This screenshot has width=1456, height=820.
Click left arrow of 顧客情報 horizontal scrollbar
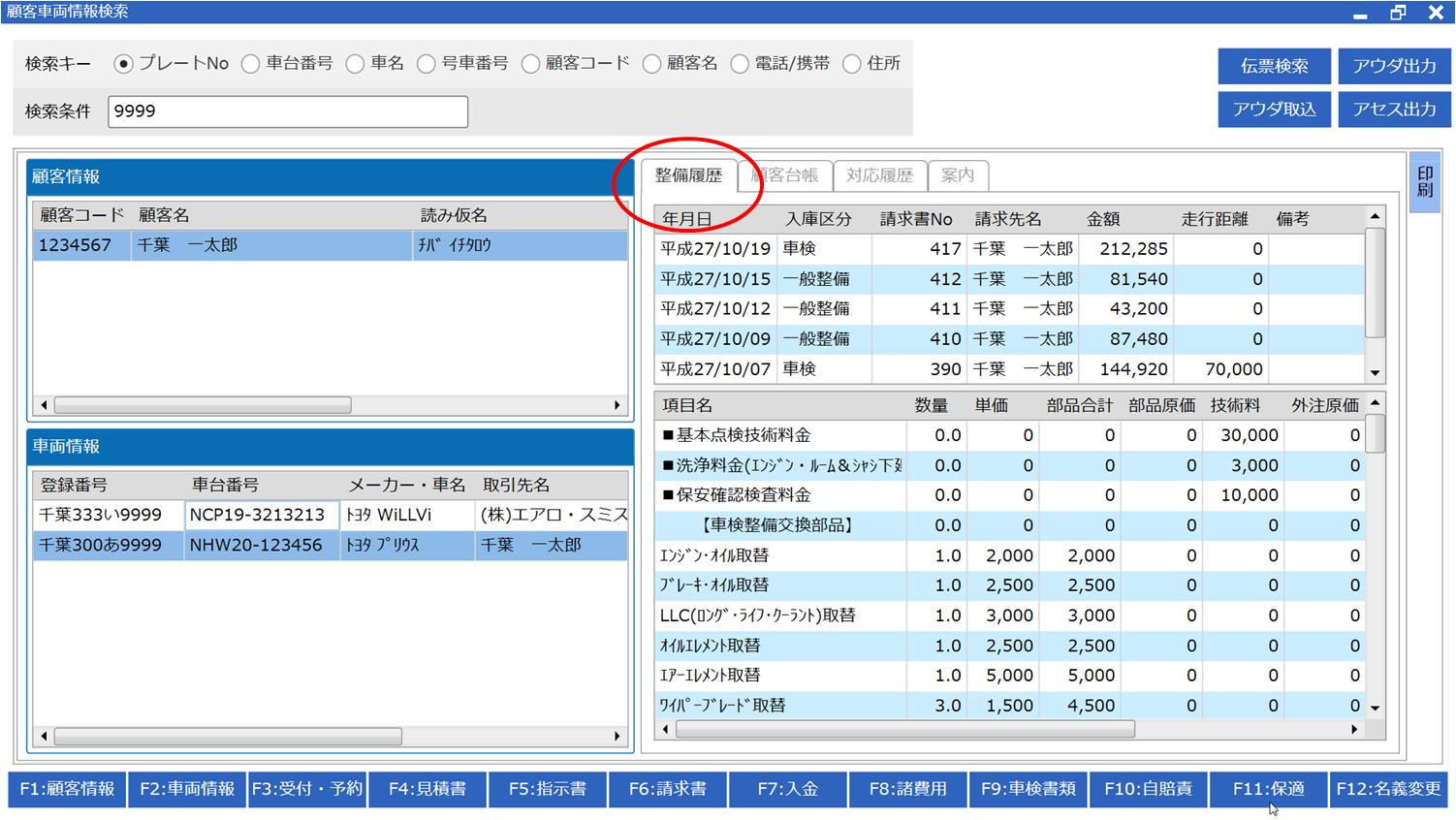[x=44, y=405]
